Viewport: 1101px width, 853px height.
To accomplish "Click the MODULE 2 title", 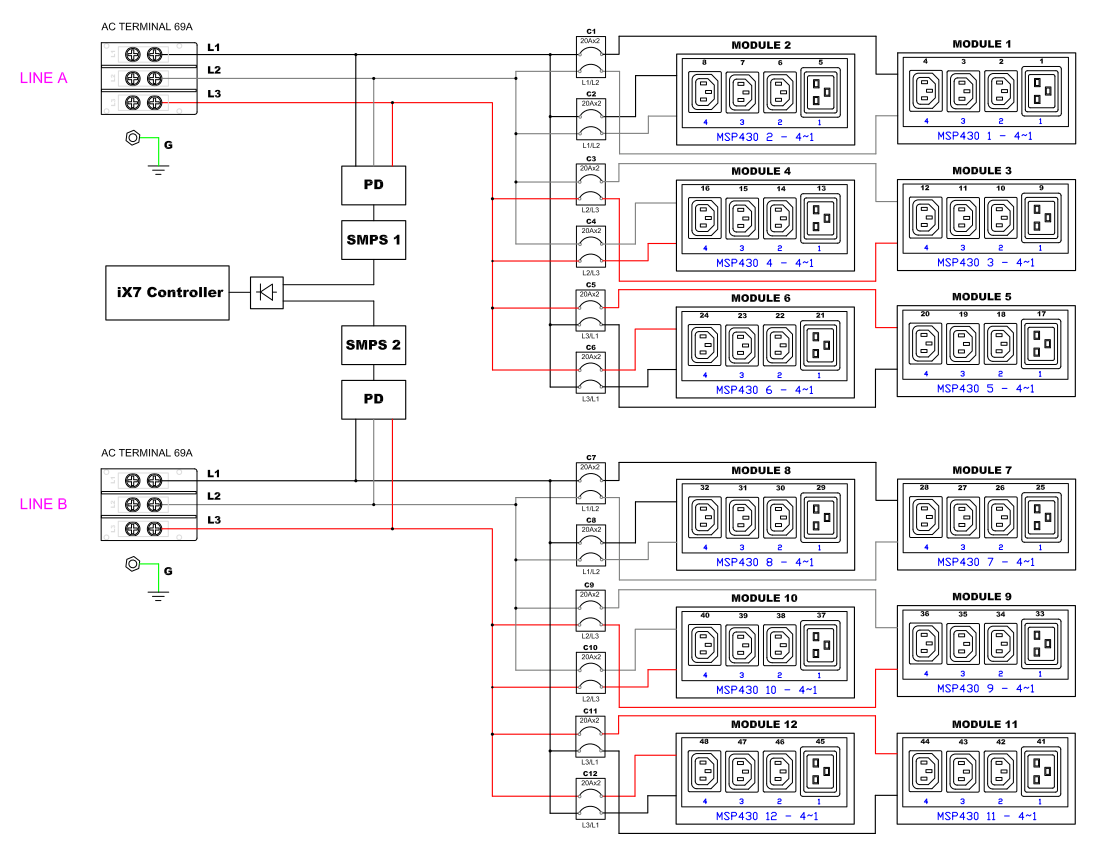I will 761,45.
